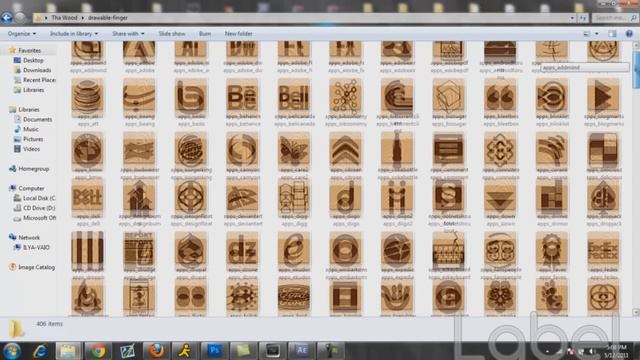640x360 pixels.
Task: Select the apps_blogmarks play arrows icon
Action: pos(603,97)
